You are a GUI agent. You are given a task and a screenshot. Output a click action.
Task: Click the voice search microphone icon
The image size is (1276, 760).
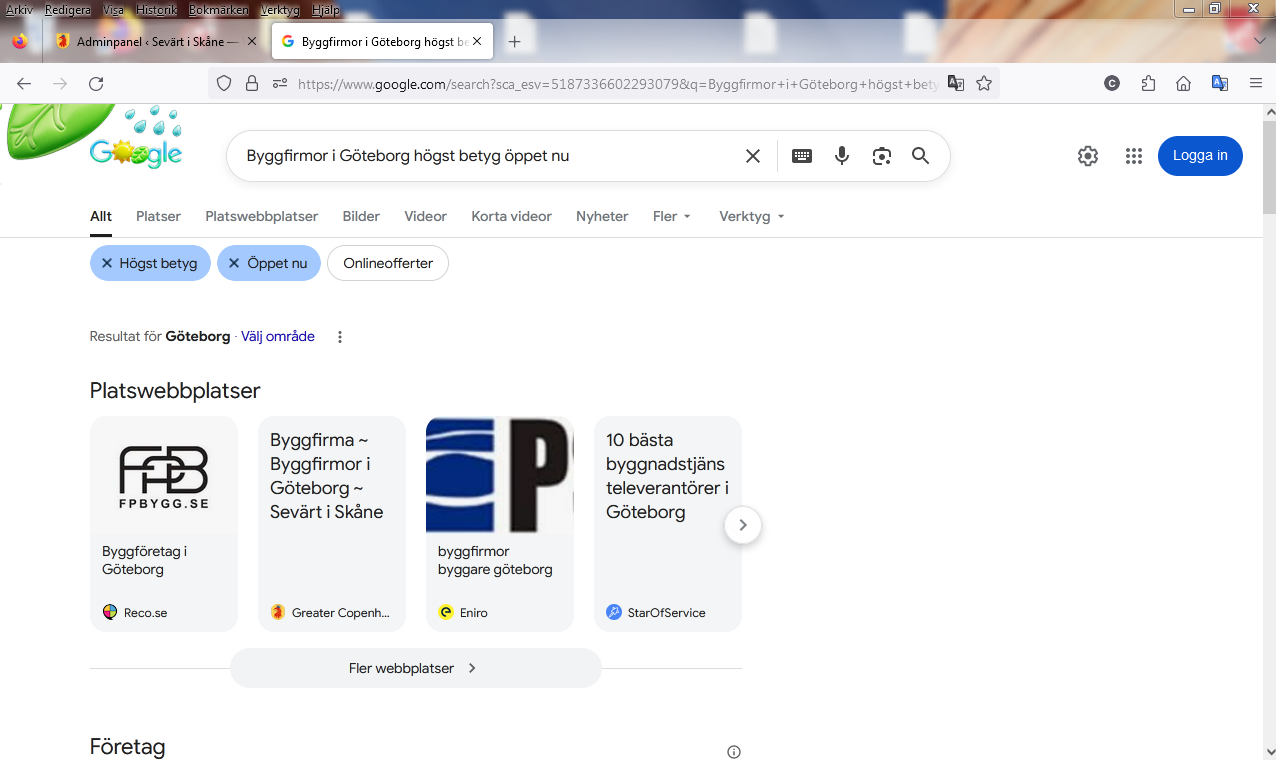point(842,156)
